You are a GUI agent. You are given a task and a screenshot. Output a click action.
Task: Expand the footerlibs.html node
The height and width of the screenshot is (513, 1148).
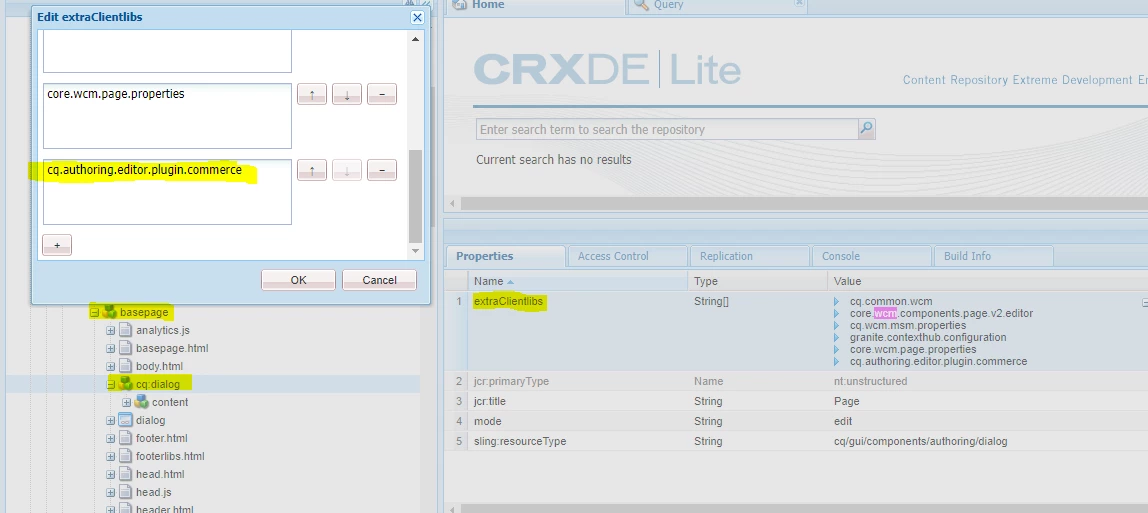click(x=111, y=457)
